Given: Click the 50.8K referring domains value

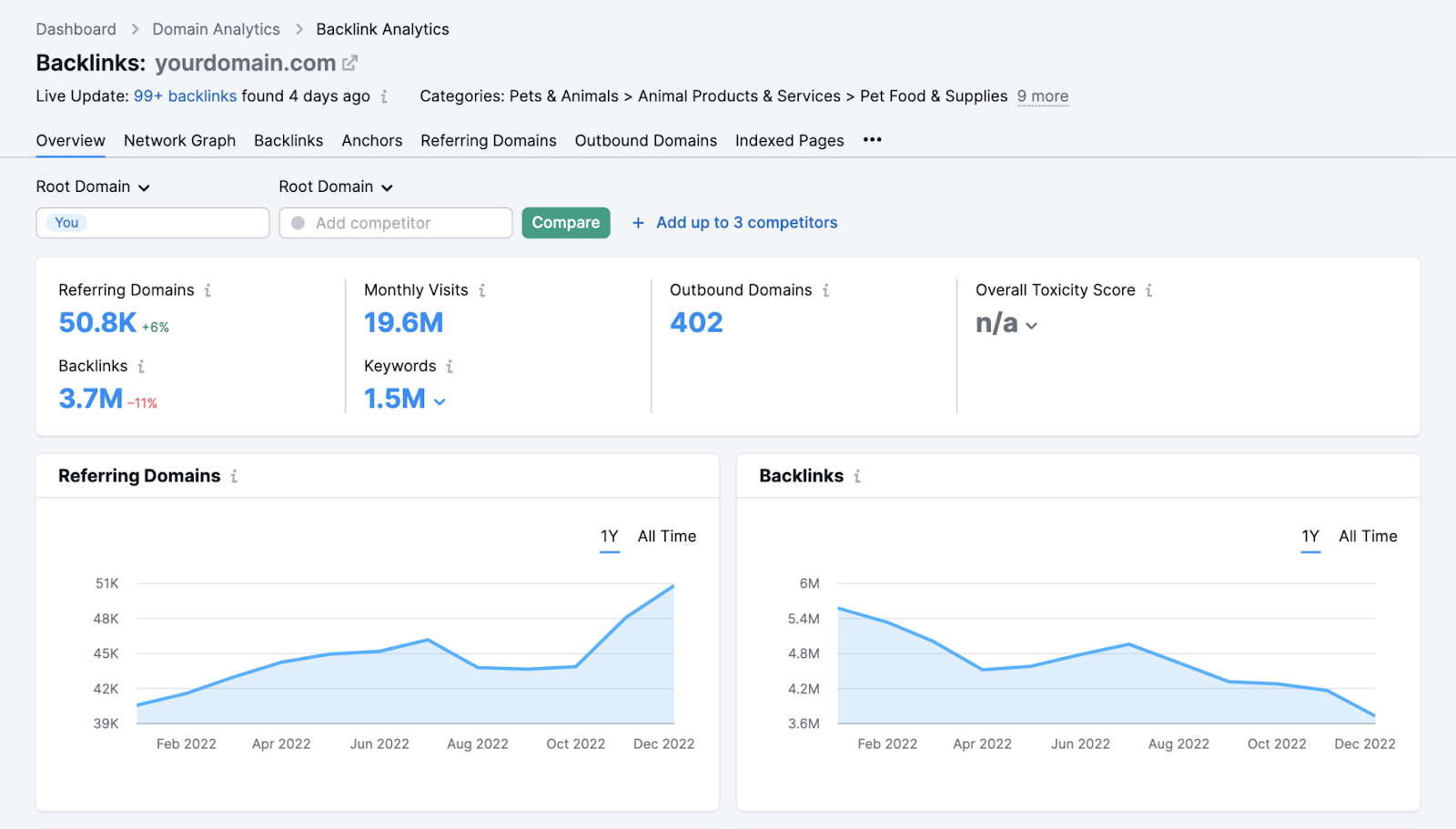Looking at the screenshot, I should pos(97,323).
